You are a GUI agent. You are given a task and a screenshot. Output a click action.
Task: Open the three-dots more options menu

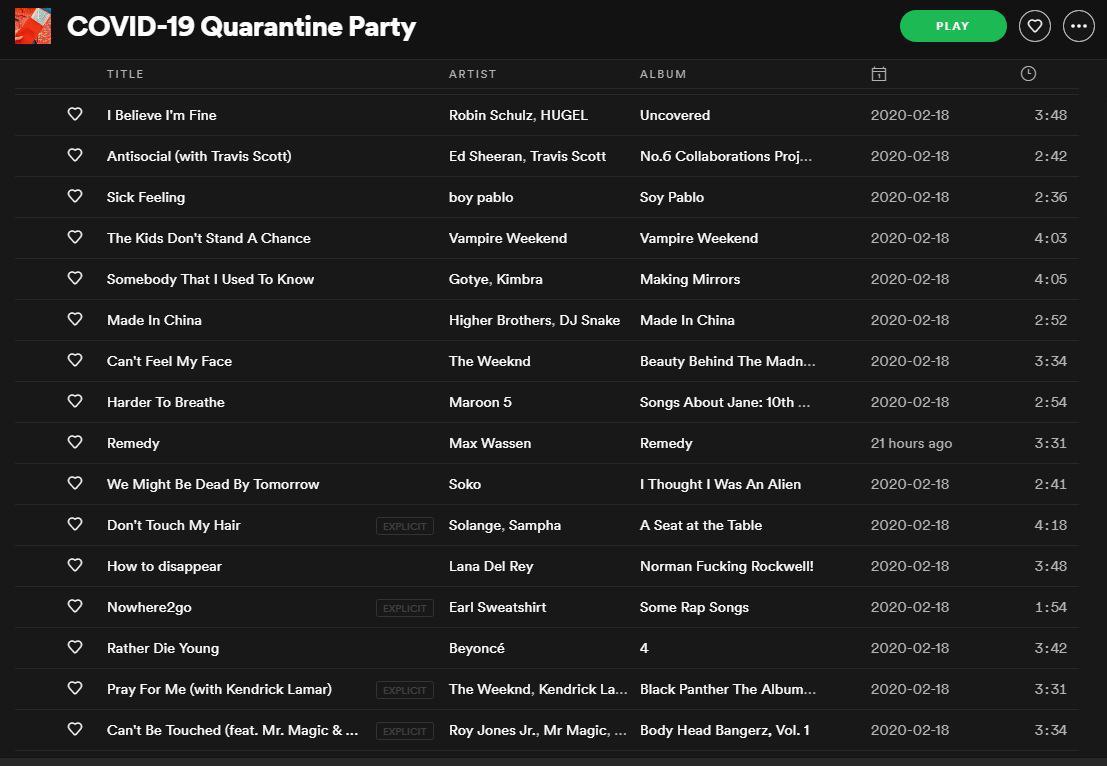tap(1079, 26)
